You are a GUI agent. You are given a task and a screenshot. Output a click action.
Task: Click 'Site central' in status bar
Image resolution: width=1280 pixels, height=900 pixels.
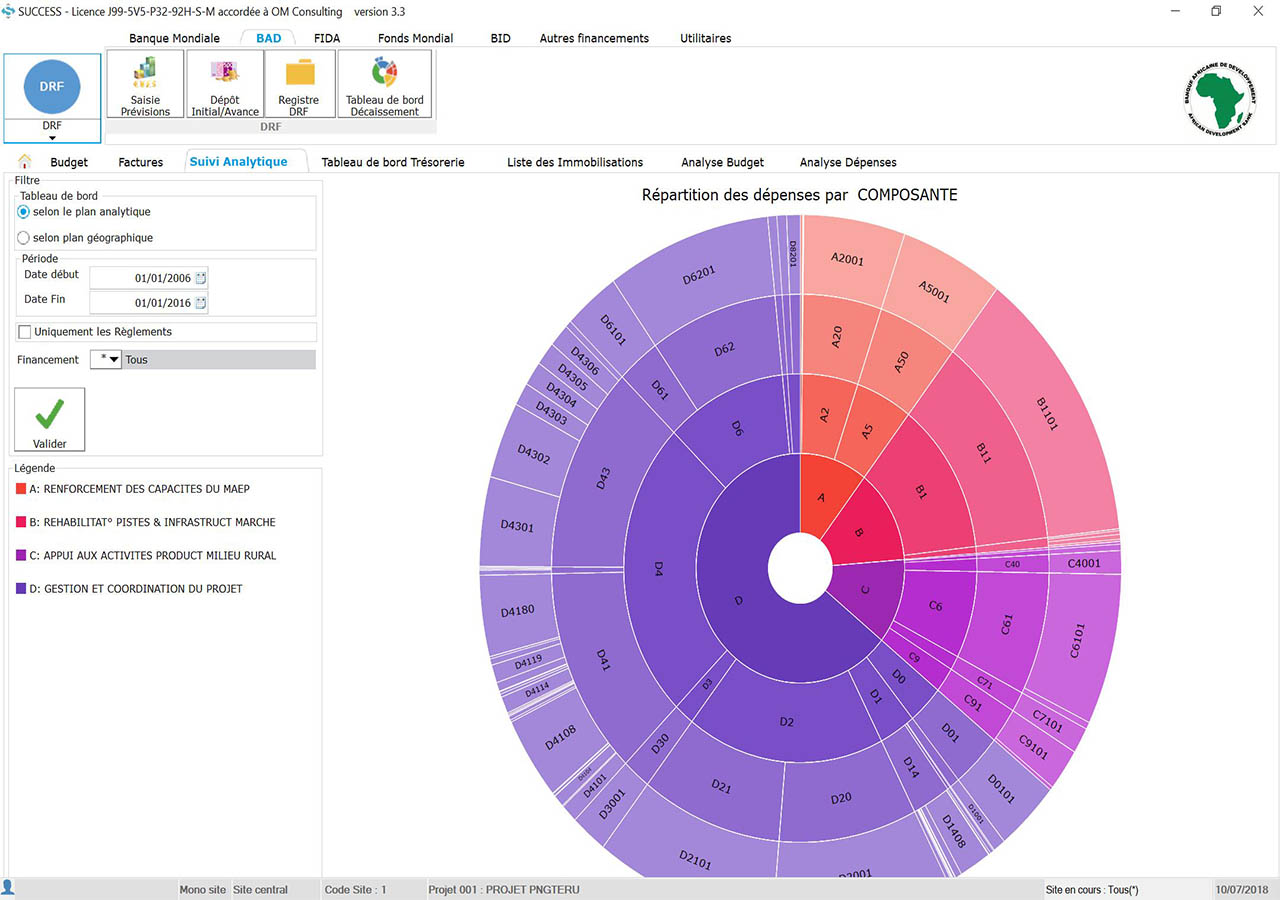click(260, 889)
